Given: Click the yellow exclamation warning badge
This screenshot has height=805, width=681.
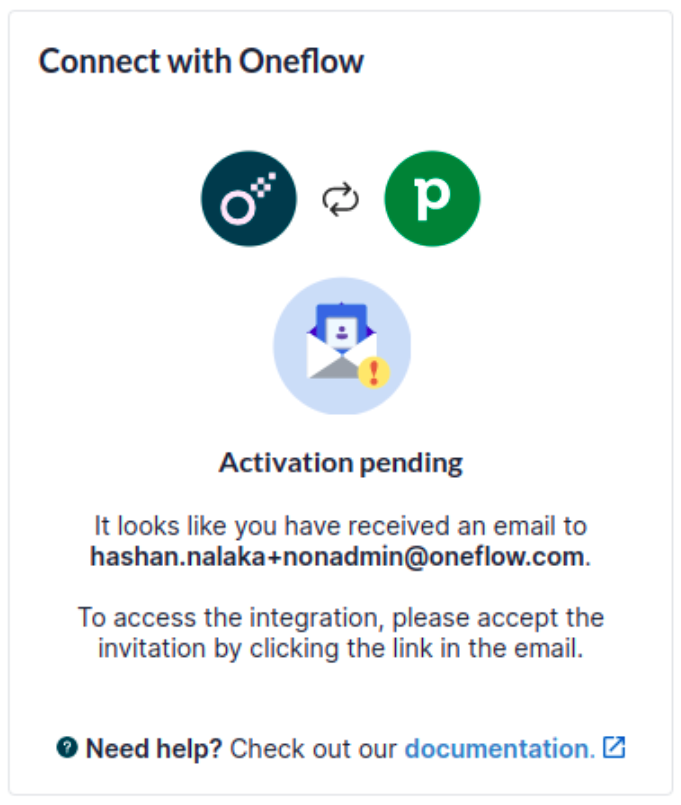Looking at the screenshot, I should (x=374, y=374).
